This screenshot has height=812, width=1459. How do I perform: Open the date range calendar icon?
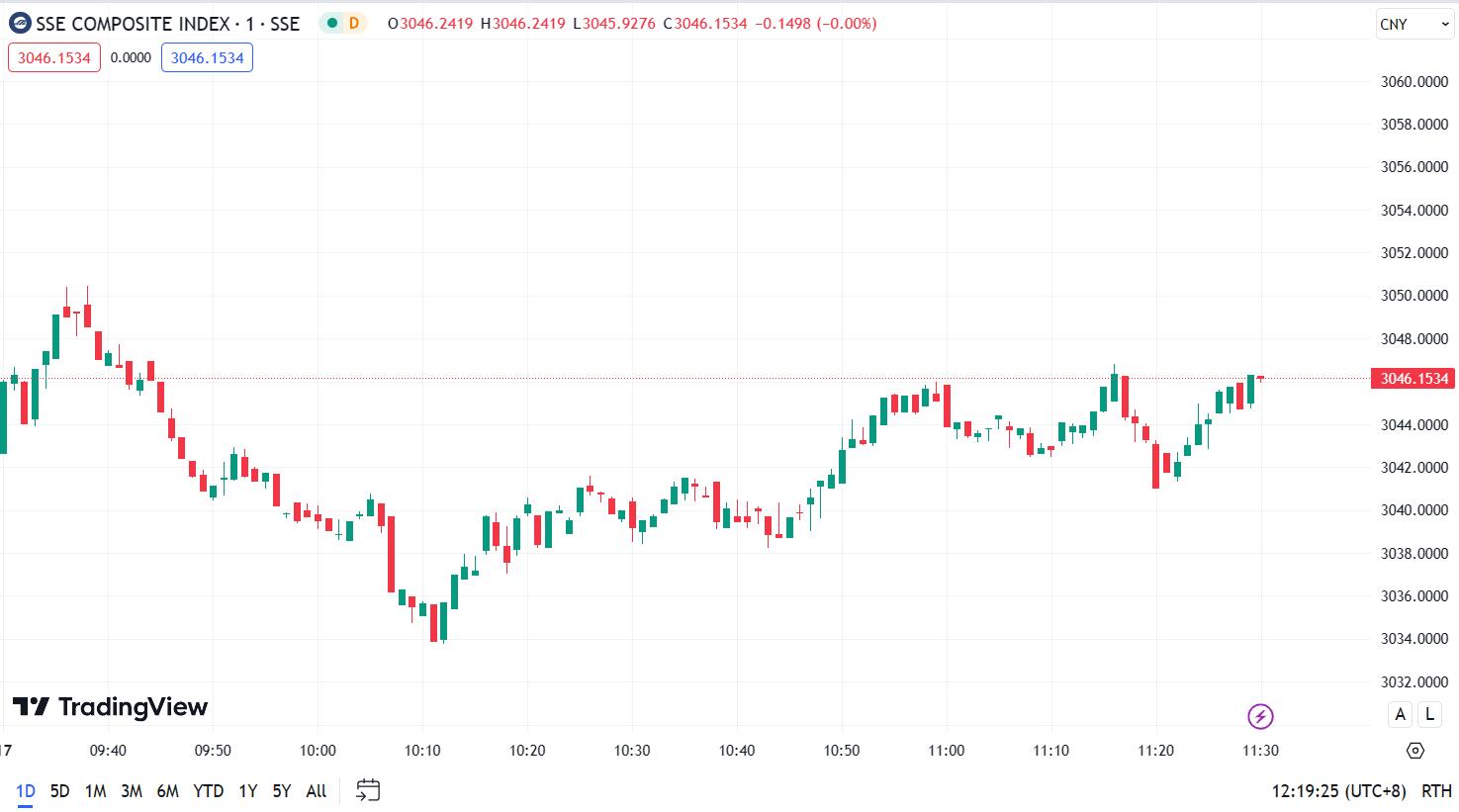click(x=368, y=790)
